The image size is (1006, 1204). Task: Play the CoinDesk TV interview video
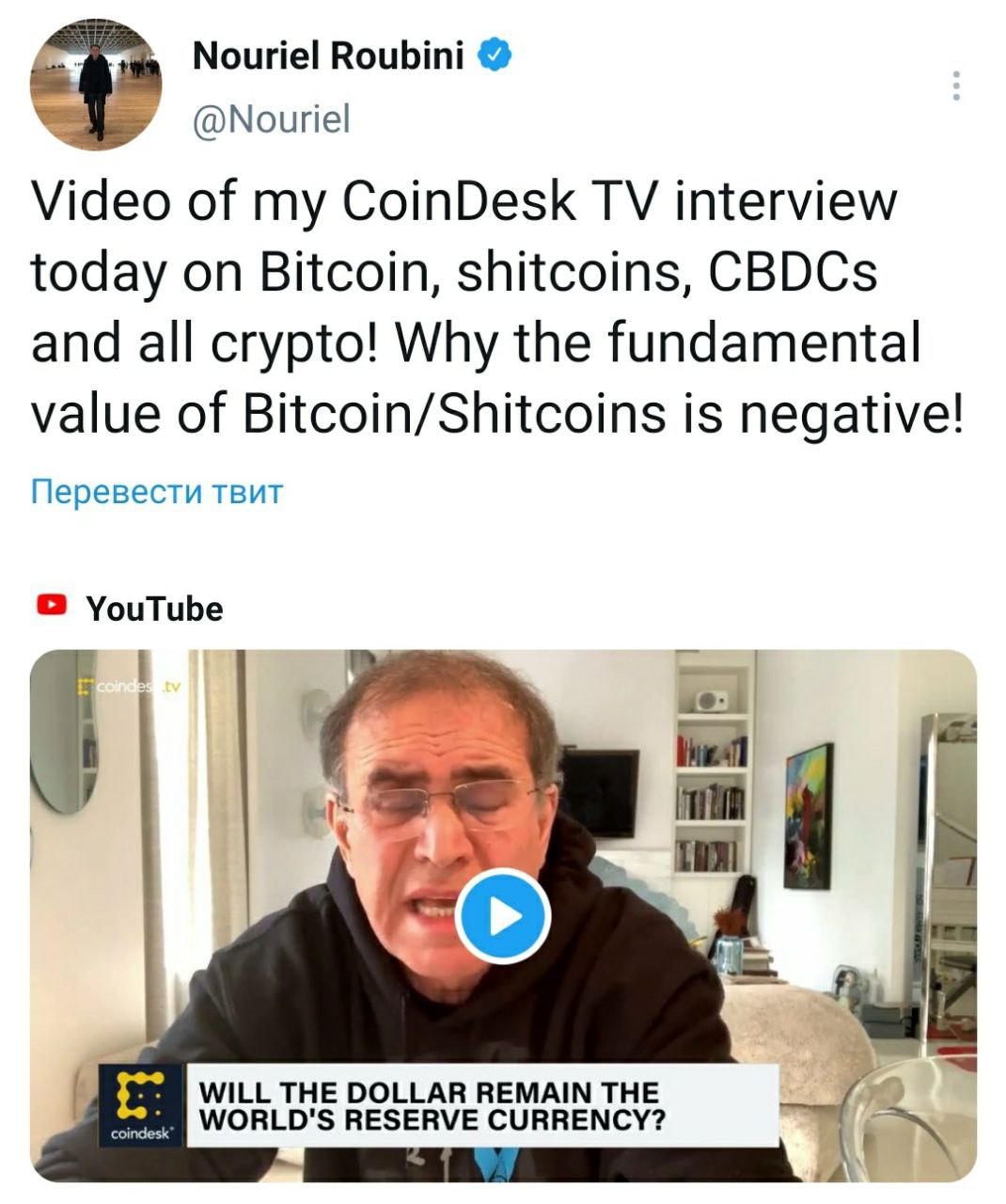(x=503, y=916)
